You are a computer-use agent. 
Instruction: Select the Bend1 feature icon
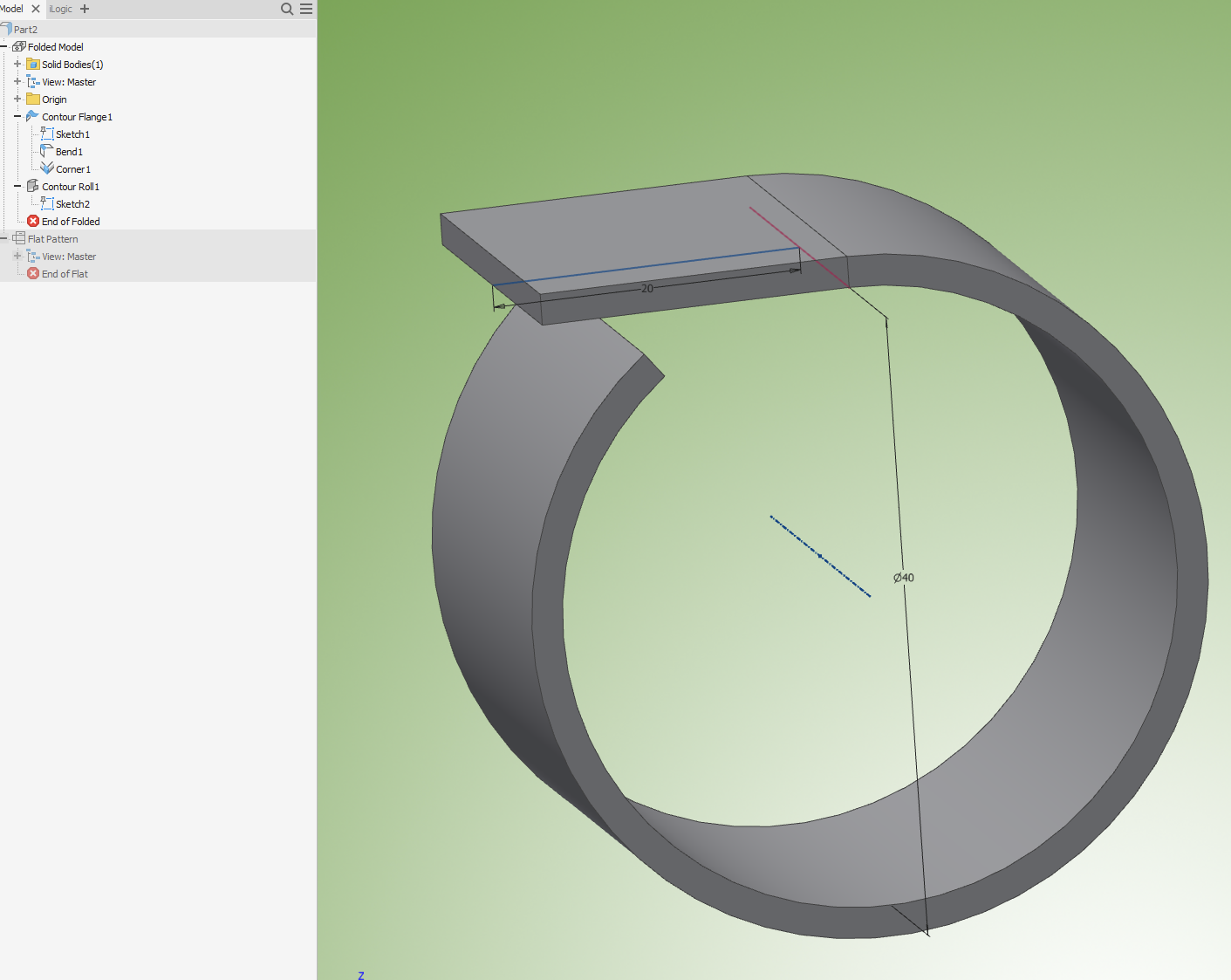(48, 151)
